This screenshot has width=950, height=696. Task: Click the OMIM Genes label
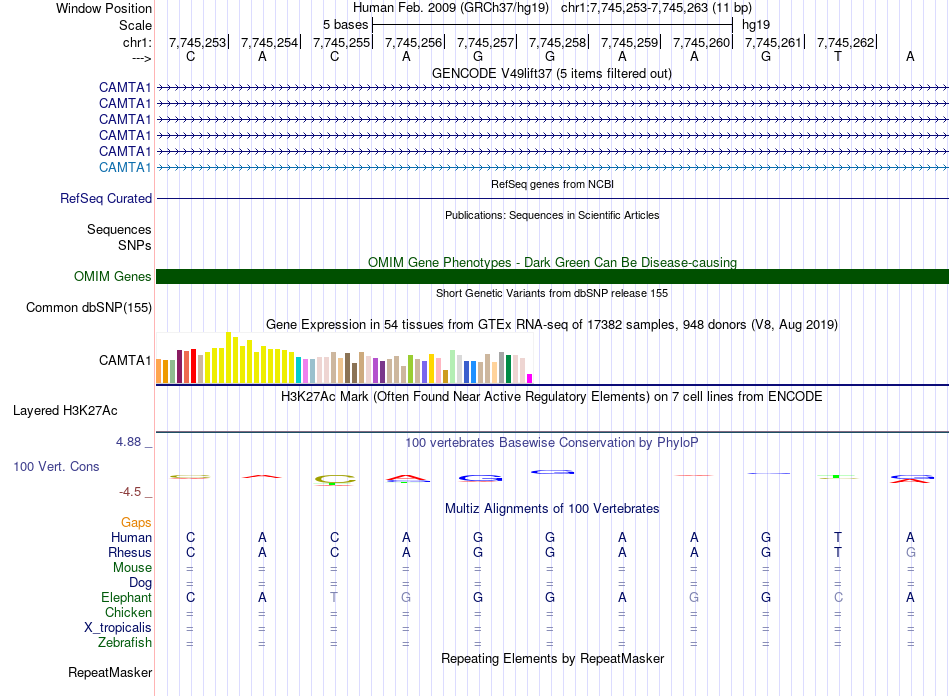112,276
